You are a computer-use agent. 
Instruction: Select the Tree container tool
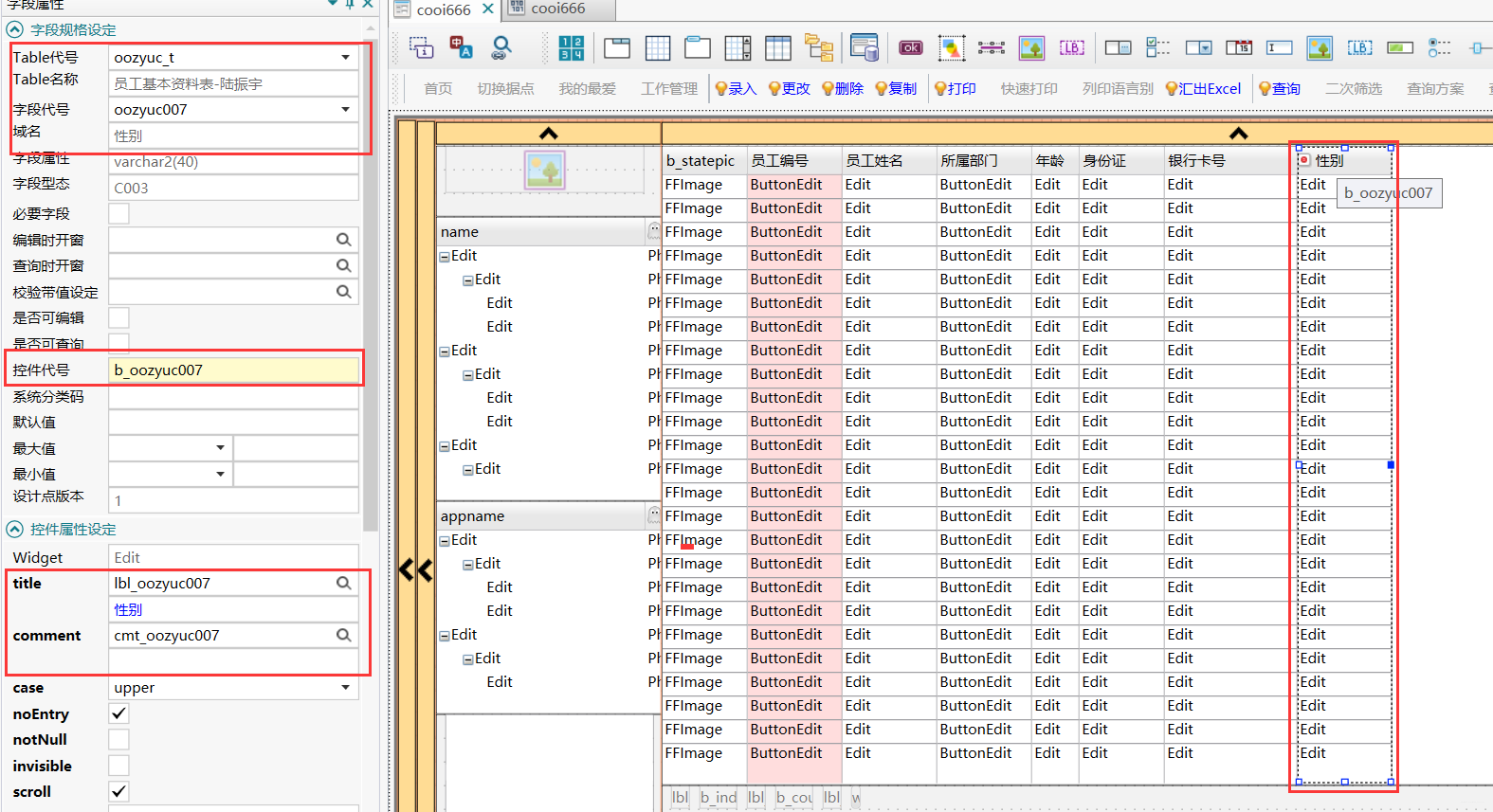819,47
